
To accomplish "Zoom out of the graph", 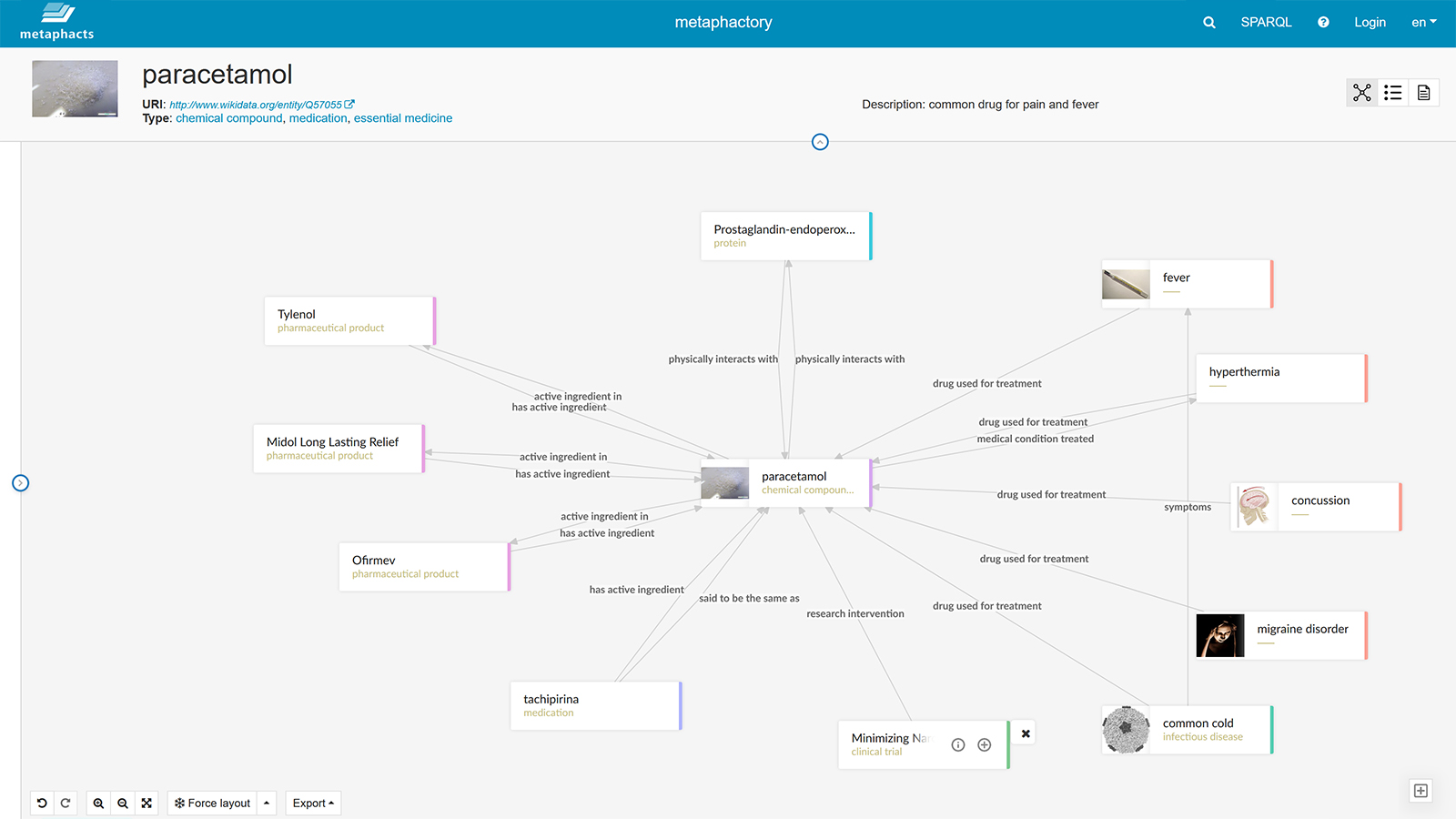I will (x=123, y=804).
